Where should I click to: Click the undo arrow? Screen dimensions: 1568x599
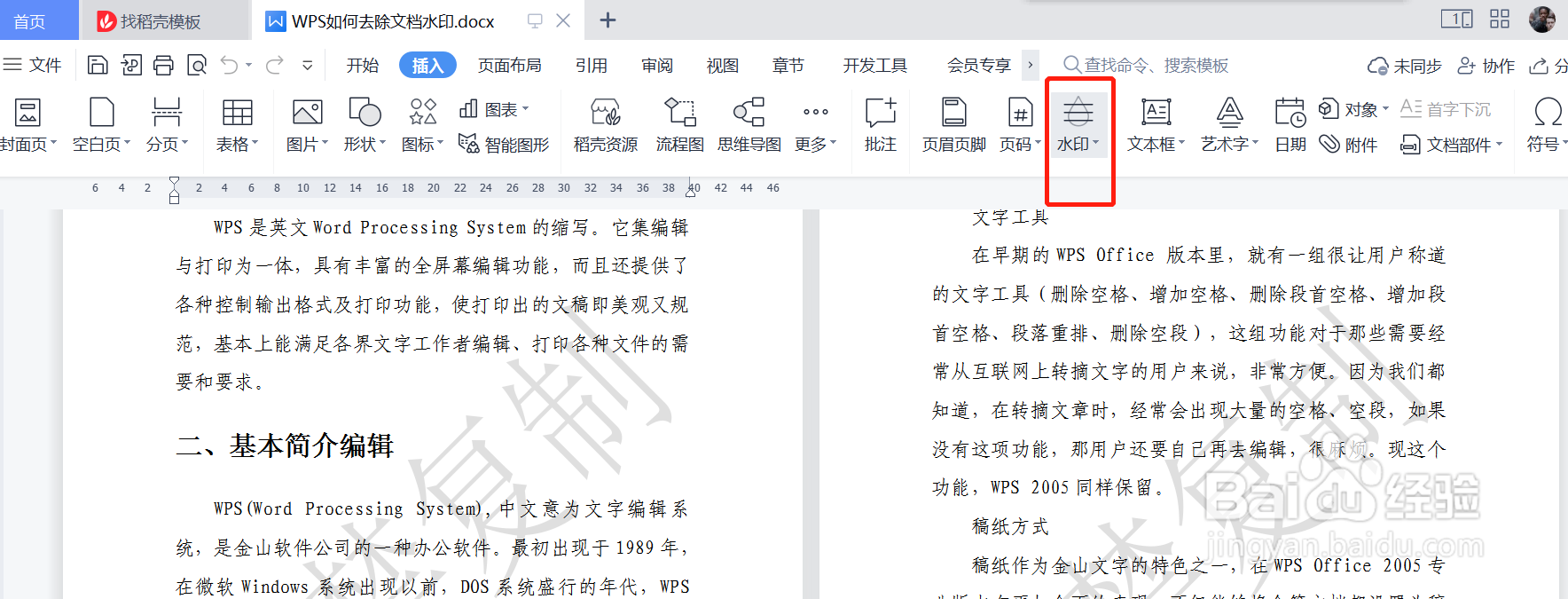coord(229,65)
